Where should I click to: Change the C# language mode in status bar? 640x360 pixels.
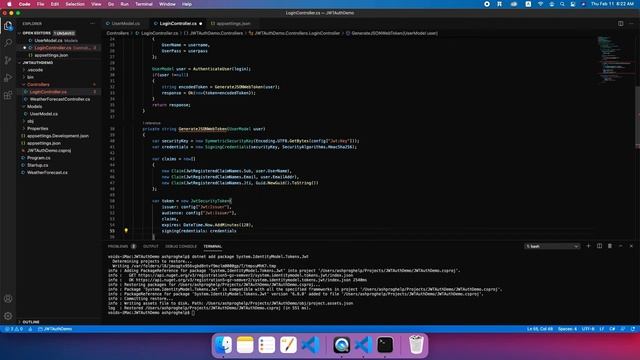pyautogui.click(x=612, y=329)
